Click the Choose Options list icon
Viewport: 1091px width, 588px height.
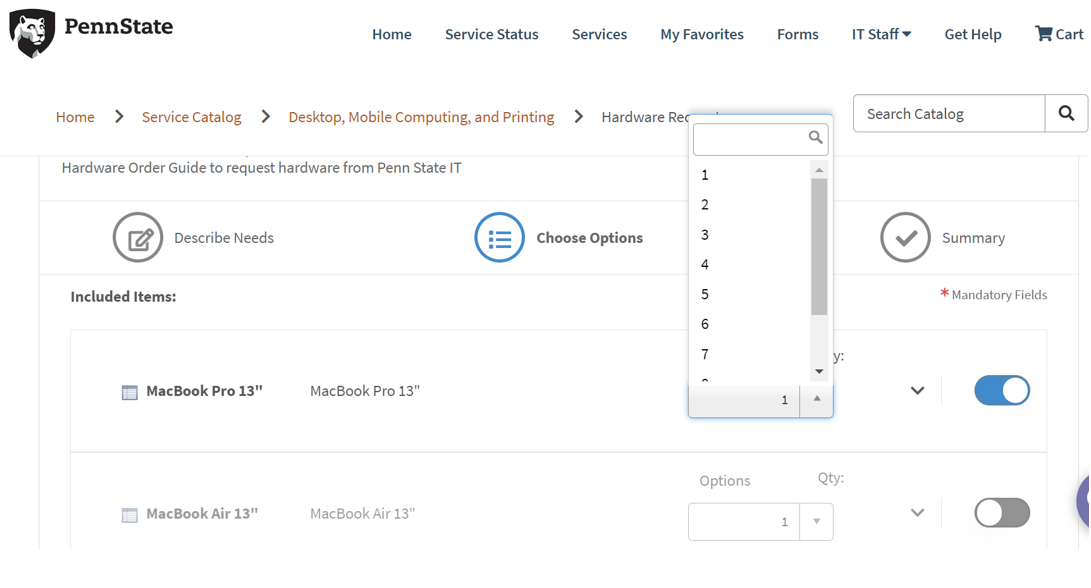click(499, 238)
